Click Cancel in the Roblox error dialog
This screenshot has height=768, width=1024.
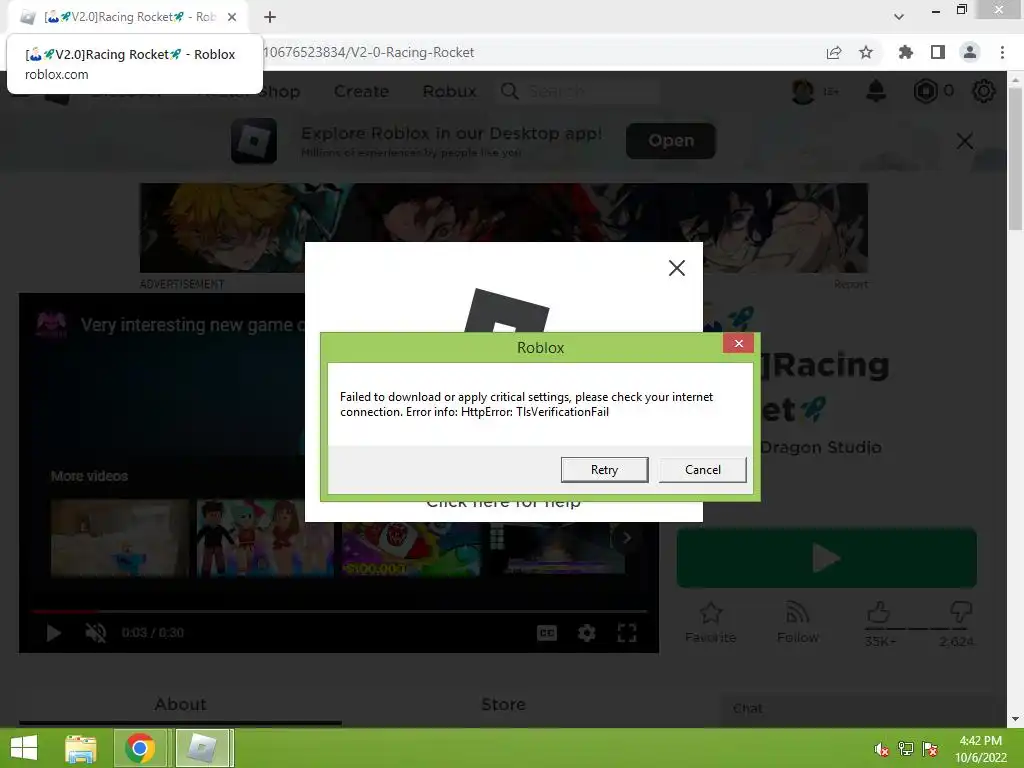(x=703, y=470)
